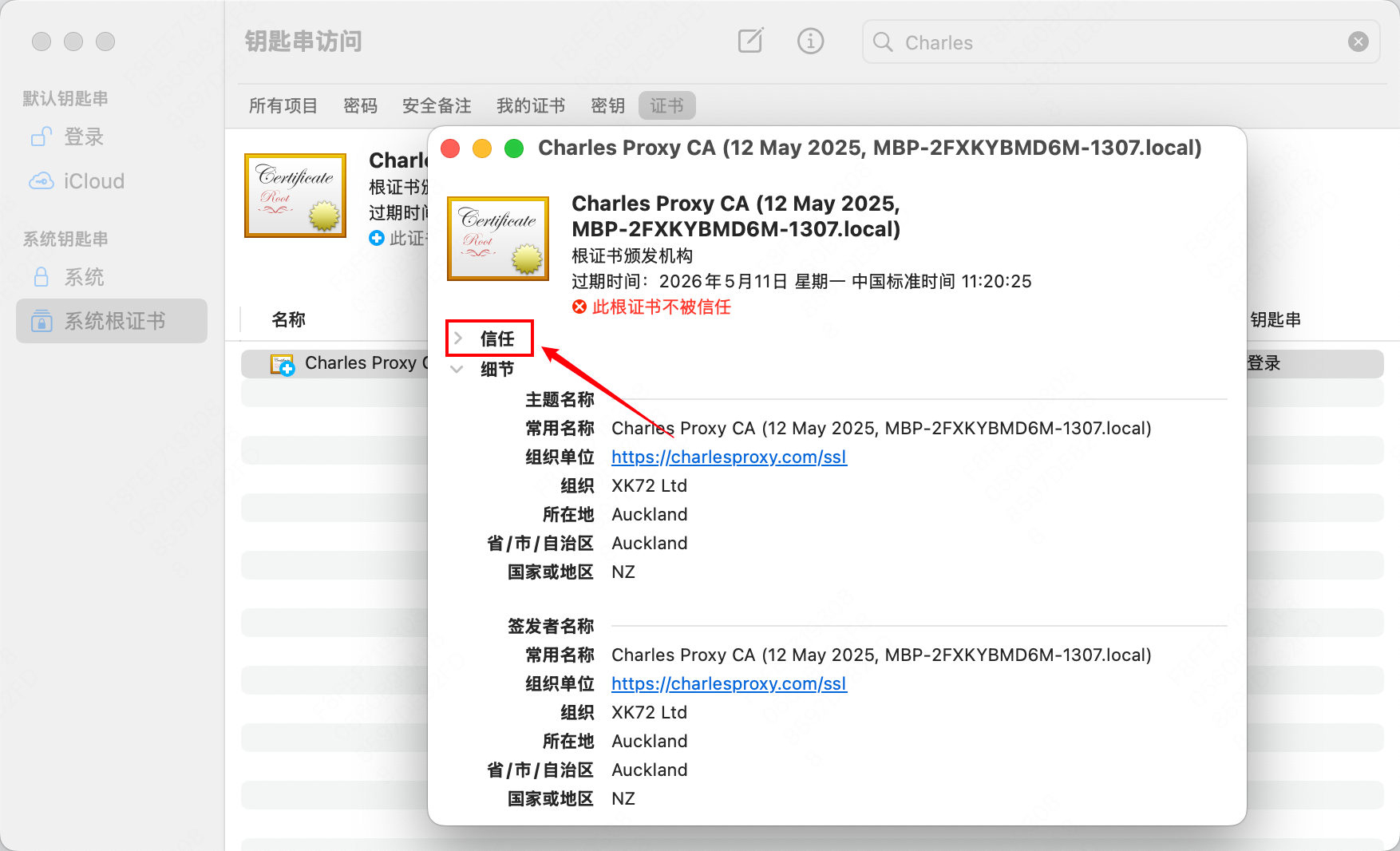
Task: Clear the Charles search text
Action: tap(1358, 42)
